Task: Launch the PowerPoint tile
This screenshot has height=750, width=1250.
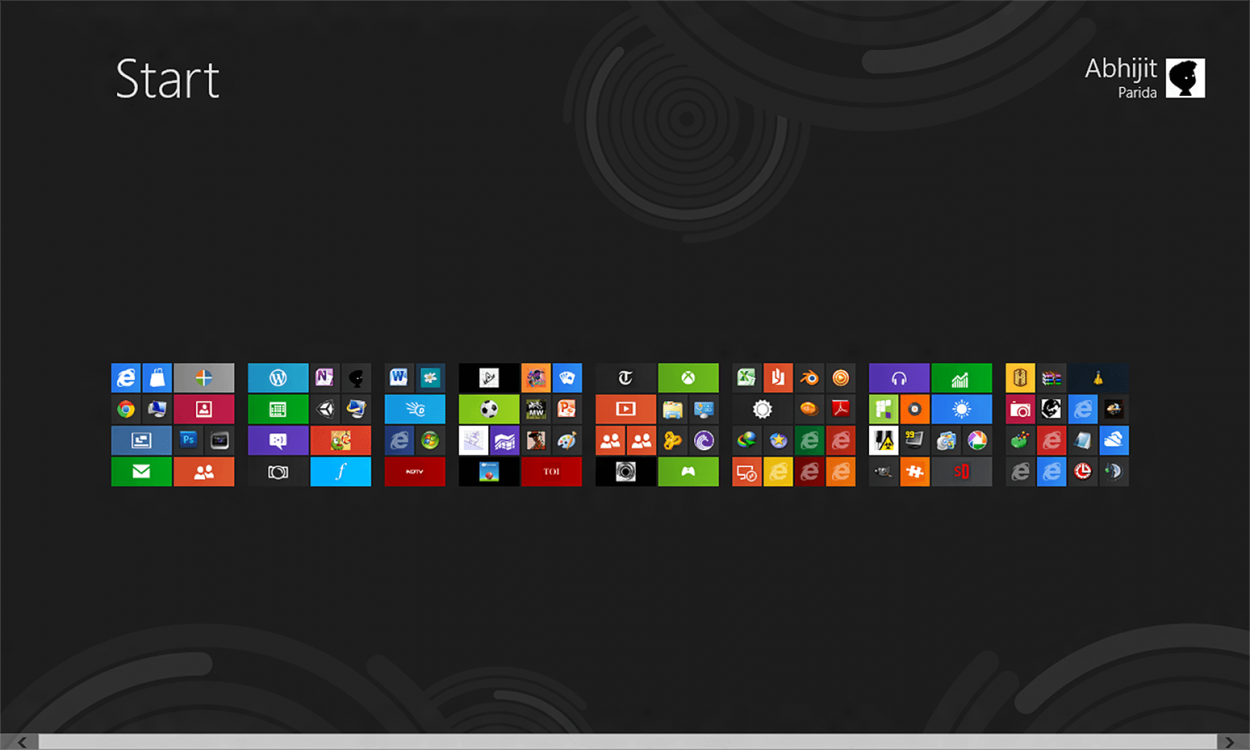Action: [567, 409]
